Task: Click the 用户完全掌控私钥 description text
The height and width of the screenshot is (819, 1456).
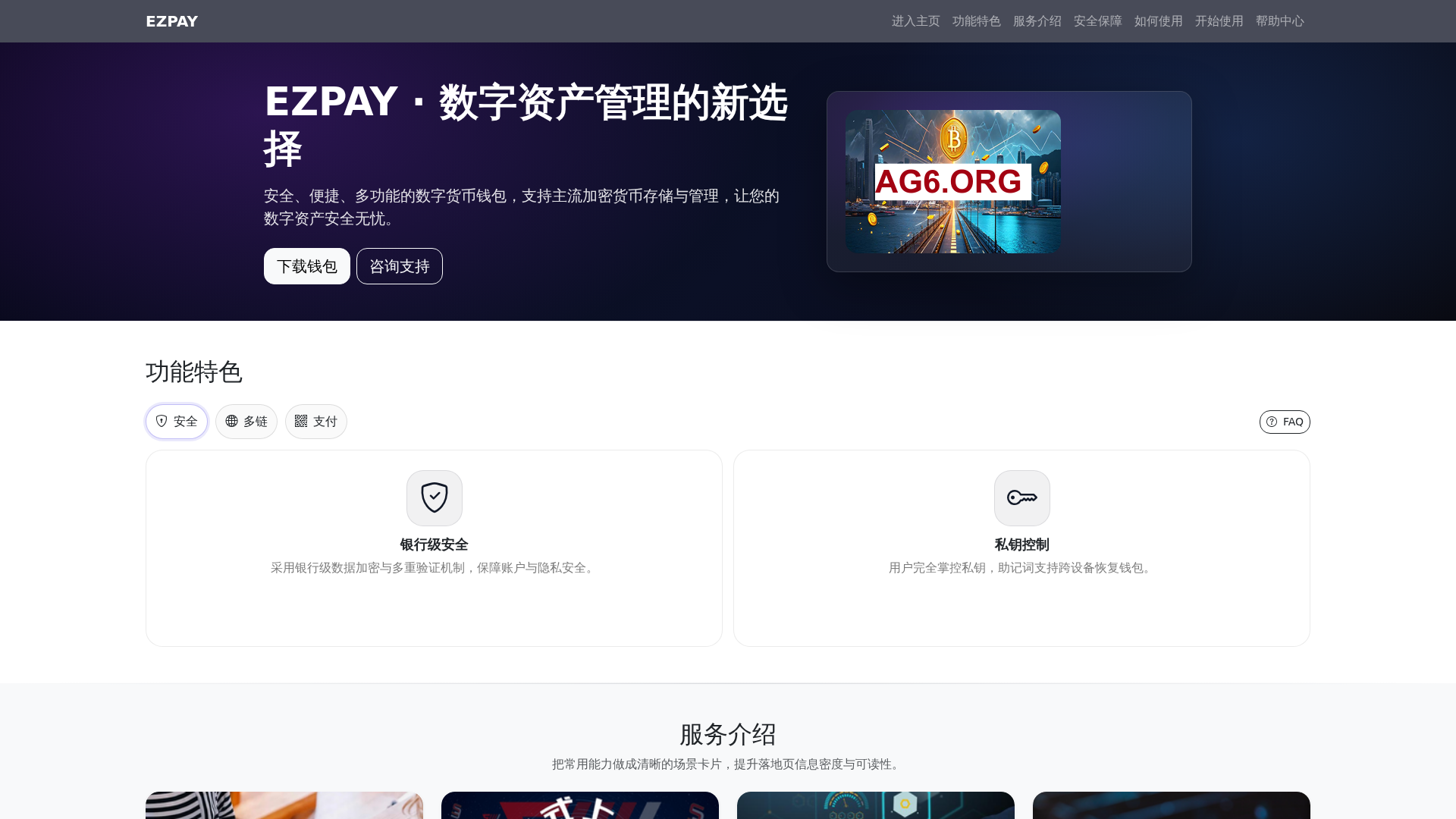Action: pyautogui.click(x=1022, y=568)
